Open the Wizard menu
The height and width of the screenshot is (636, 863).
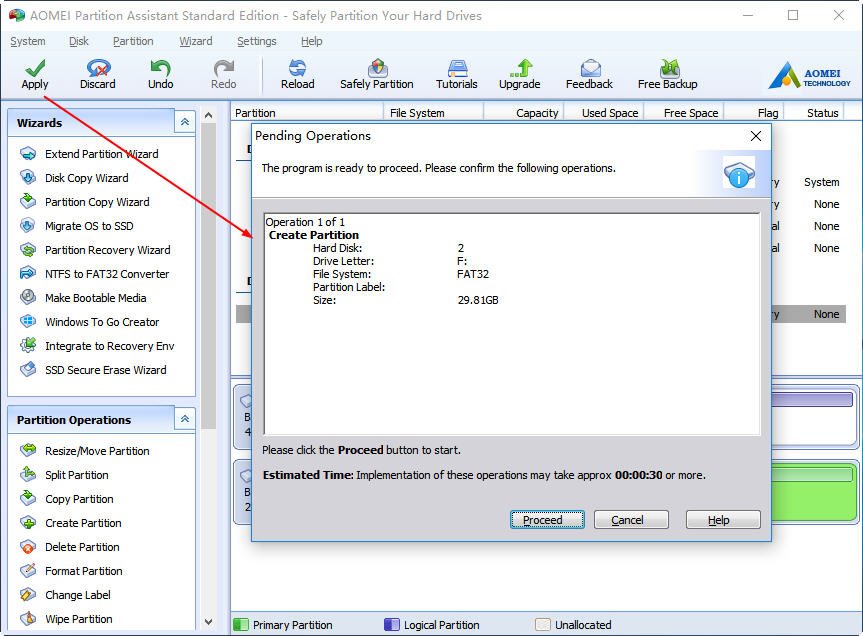click(195, 41)
